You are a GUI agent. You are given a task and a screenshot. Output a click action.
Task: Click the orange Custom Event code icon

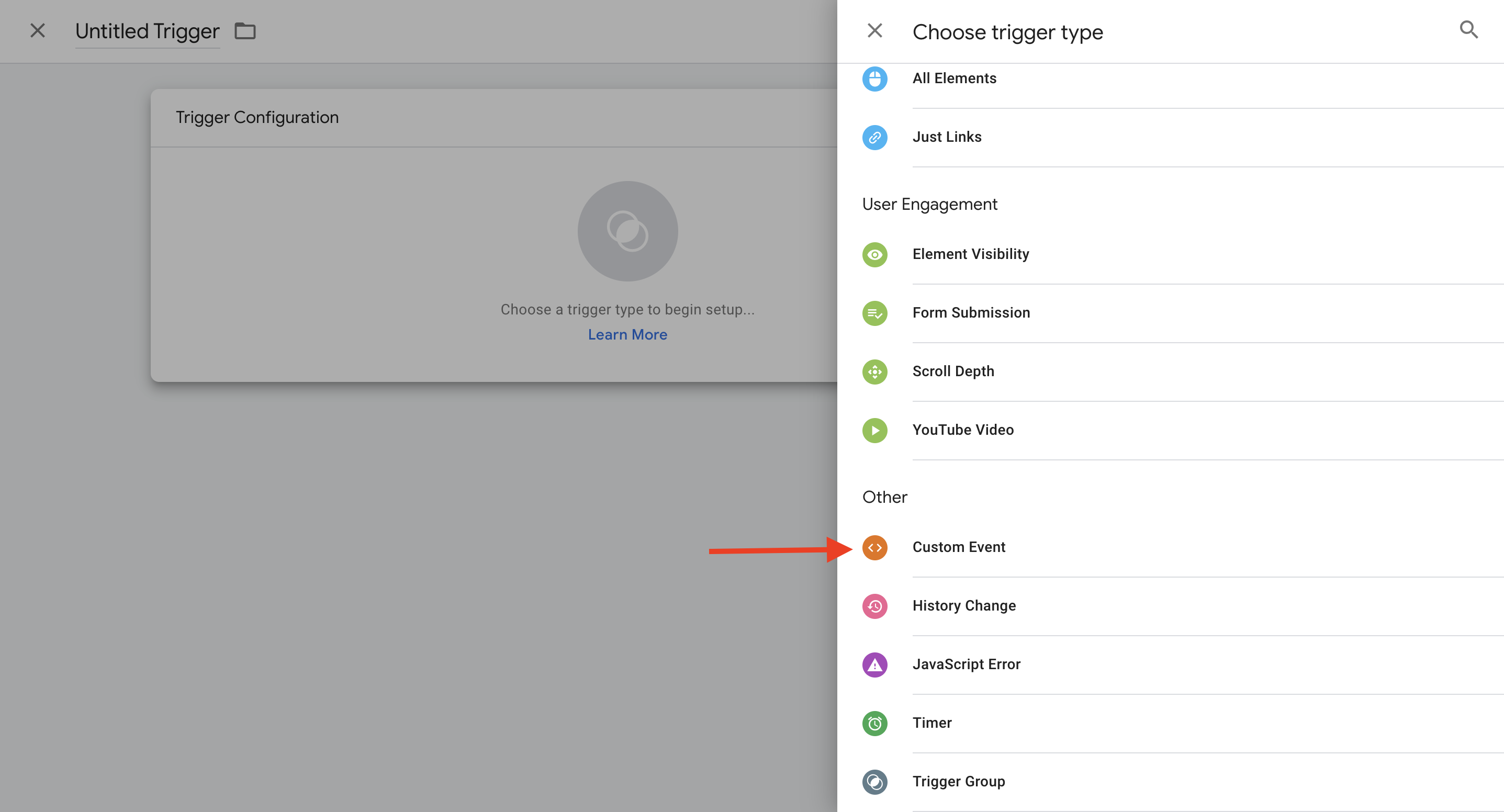[x=874, y=548]
